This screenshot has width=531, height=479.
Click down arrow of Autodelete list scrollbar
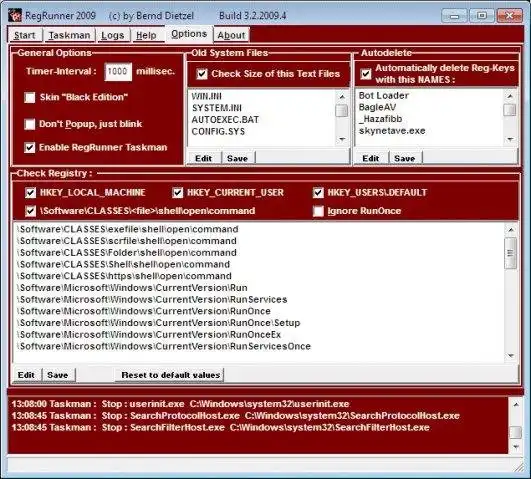click(510, 139)
